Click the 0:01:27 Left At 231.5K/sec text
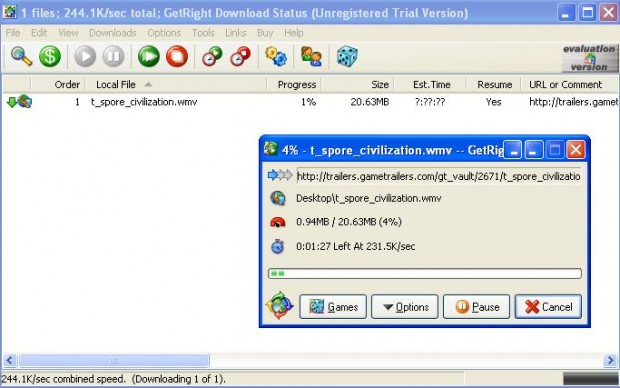Viewport: 620px width, 388px height. click(355, 246)
